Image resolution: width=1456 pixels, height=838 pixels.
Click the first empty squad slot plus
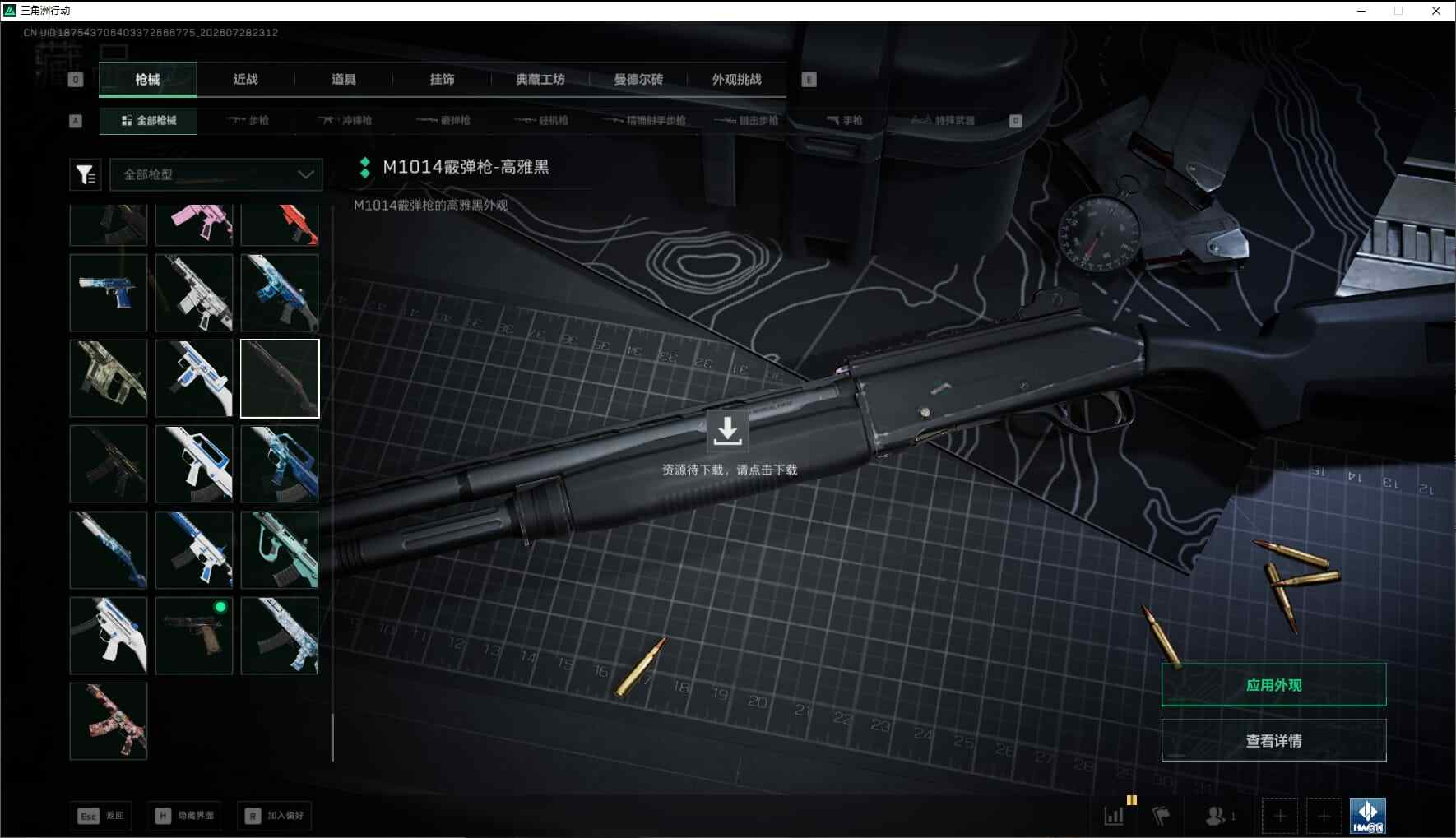(1279, 816)
